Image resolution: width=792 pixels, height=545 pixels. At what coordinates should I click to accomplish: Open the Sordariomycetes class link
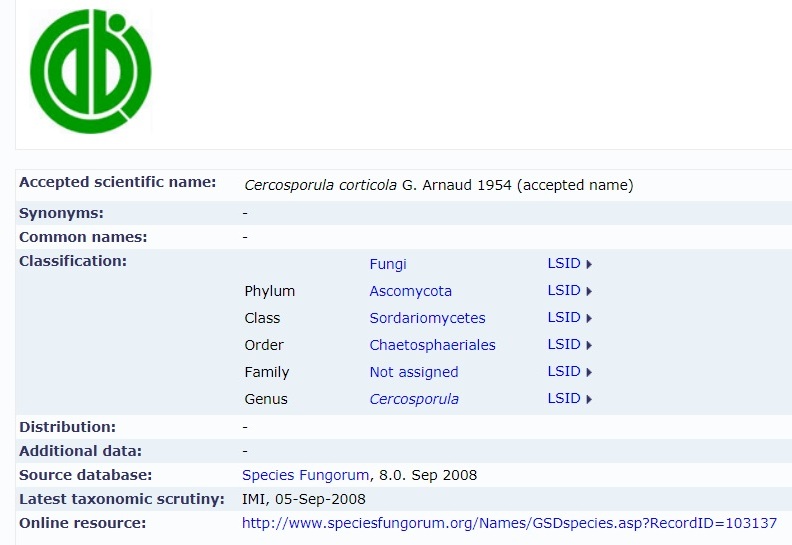tap(427, 318)
